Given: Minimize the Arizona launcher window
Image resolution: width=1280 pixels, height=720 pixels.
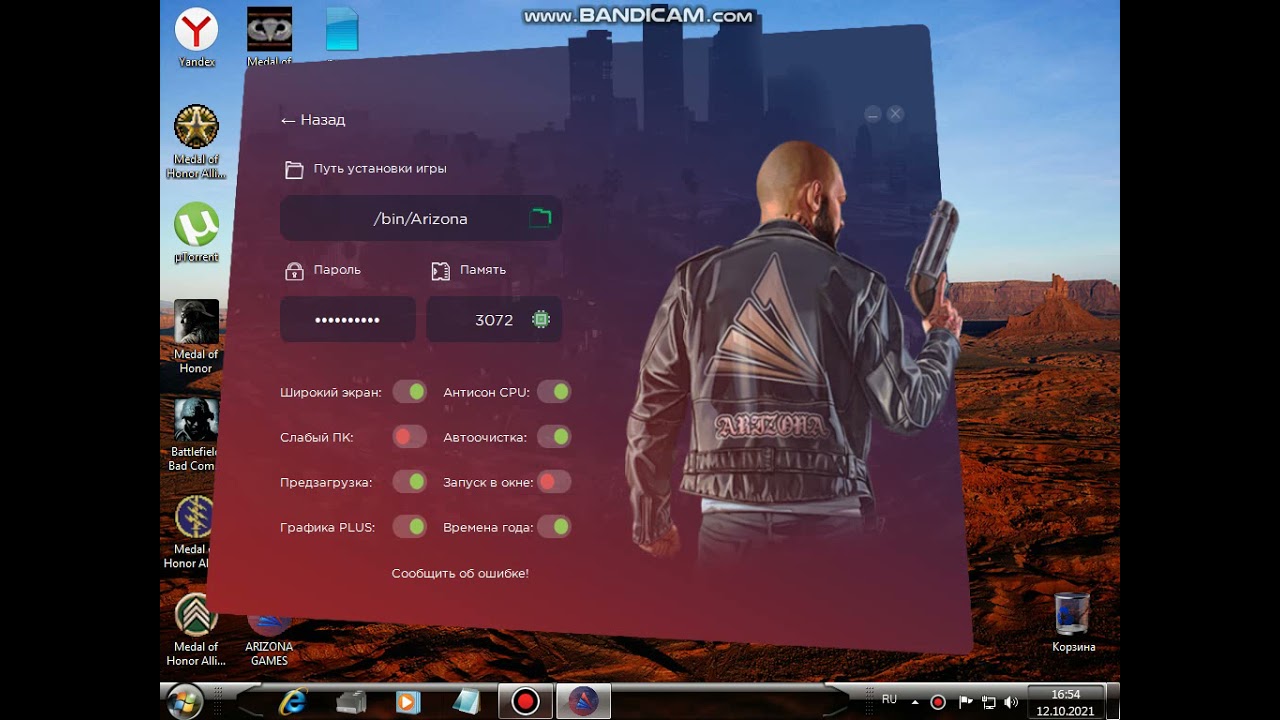Looking at the screenshot, I should [x=872, y=115].
